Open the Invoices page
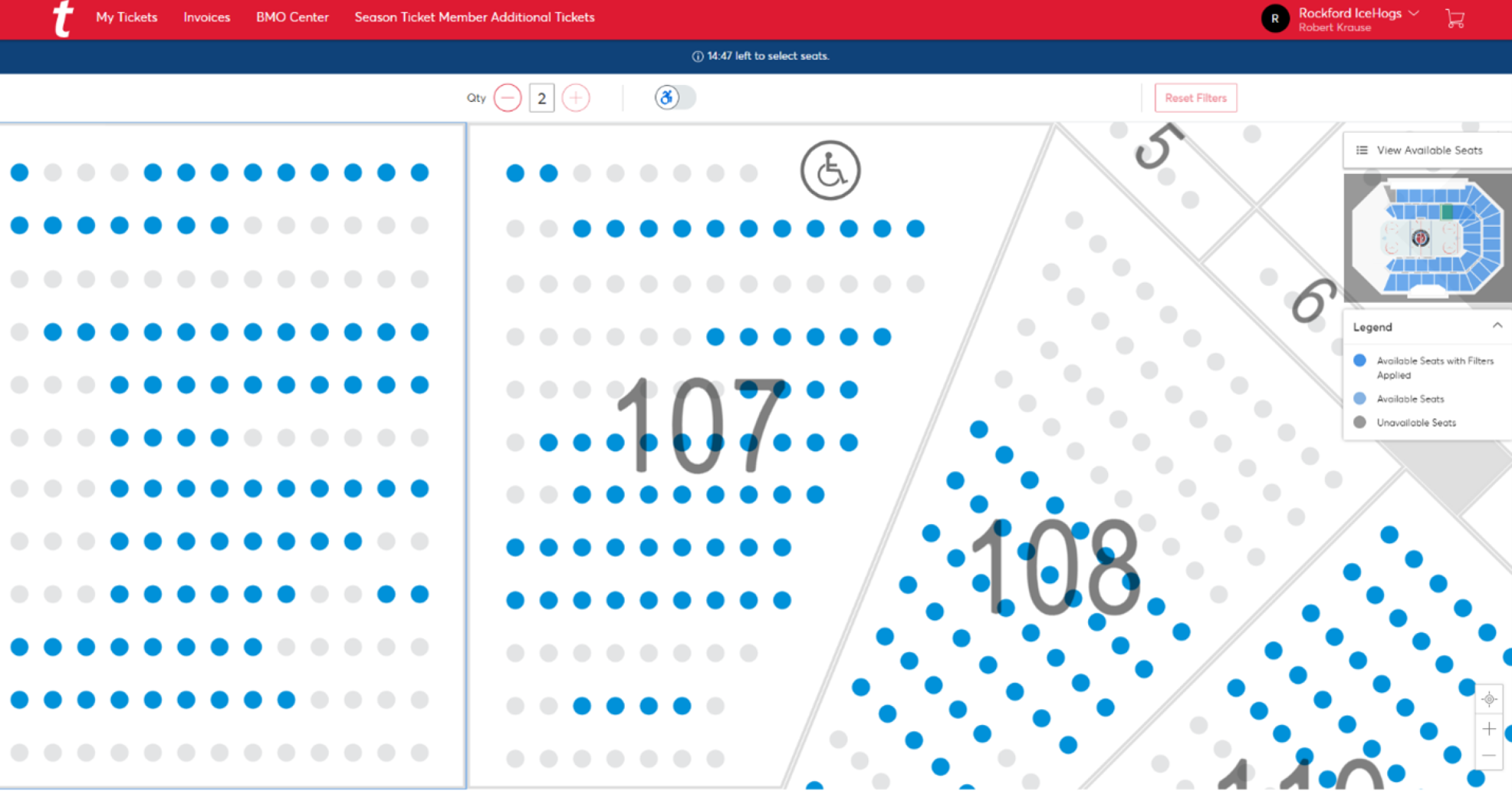This screenshot has height=798, width=1512. (207, 18)
